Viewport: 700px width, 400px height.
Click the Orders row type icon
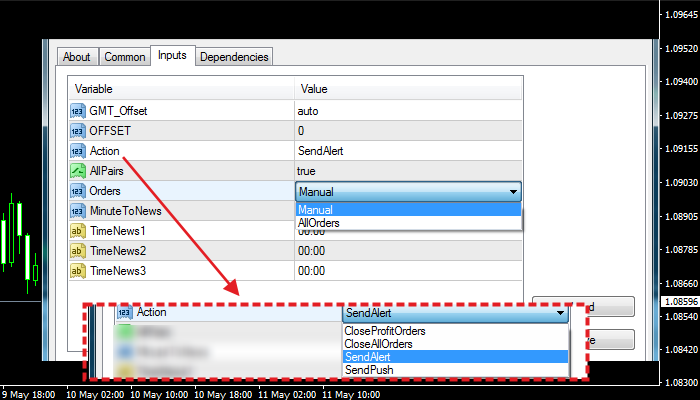click(77, 191)
